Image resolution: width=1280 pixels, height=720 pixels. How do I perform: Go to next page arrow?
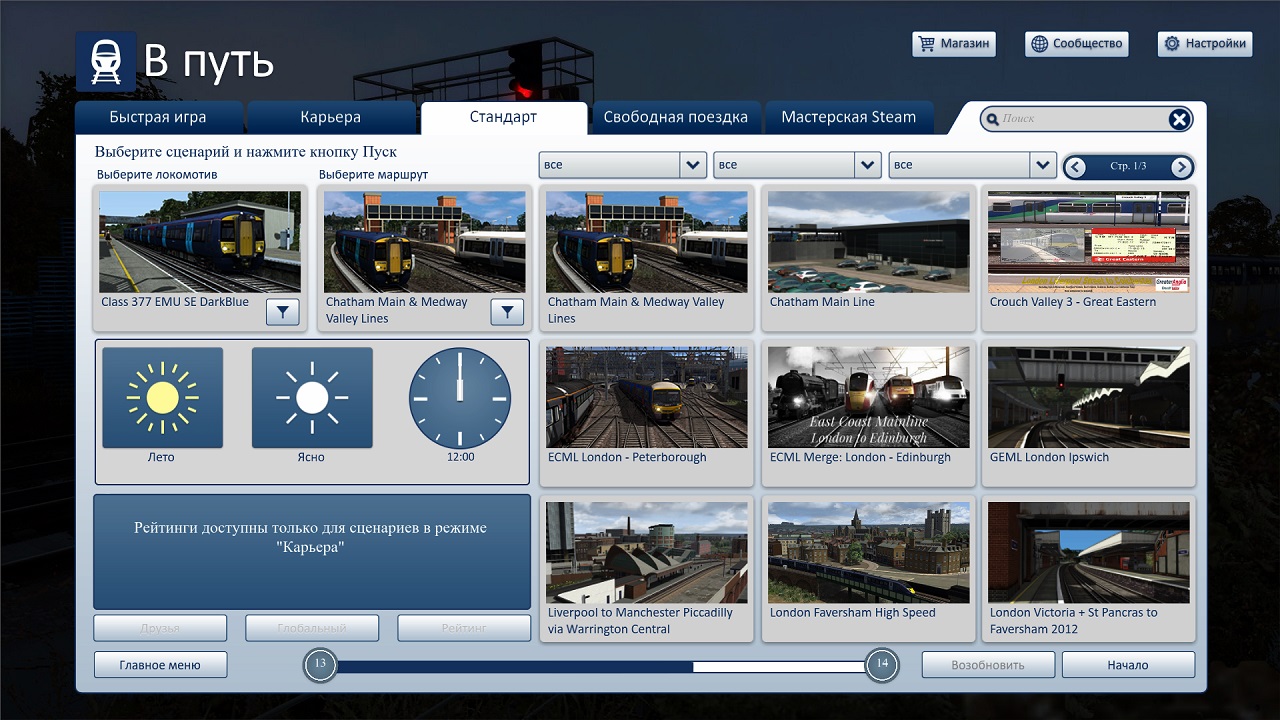1181,167
